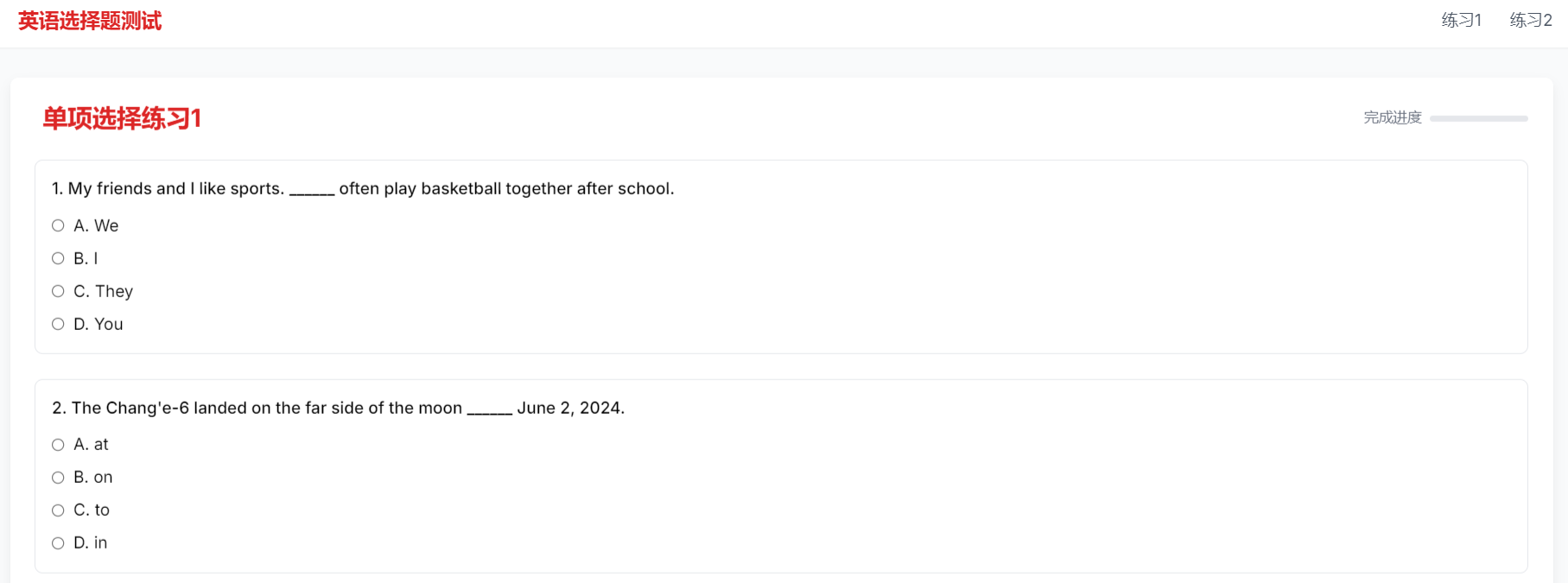Click question 1 text about playing basketball
Image resolution: width=1568 pixels, height=583 pixels.
(363, 188)
